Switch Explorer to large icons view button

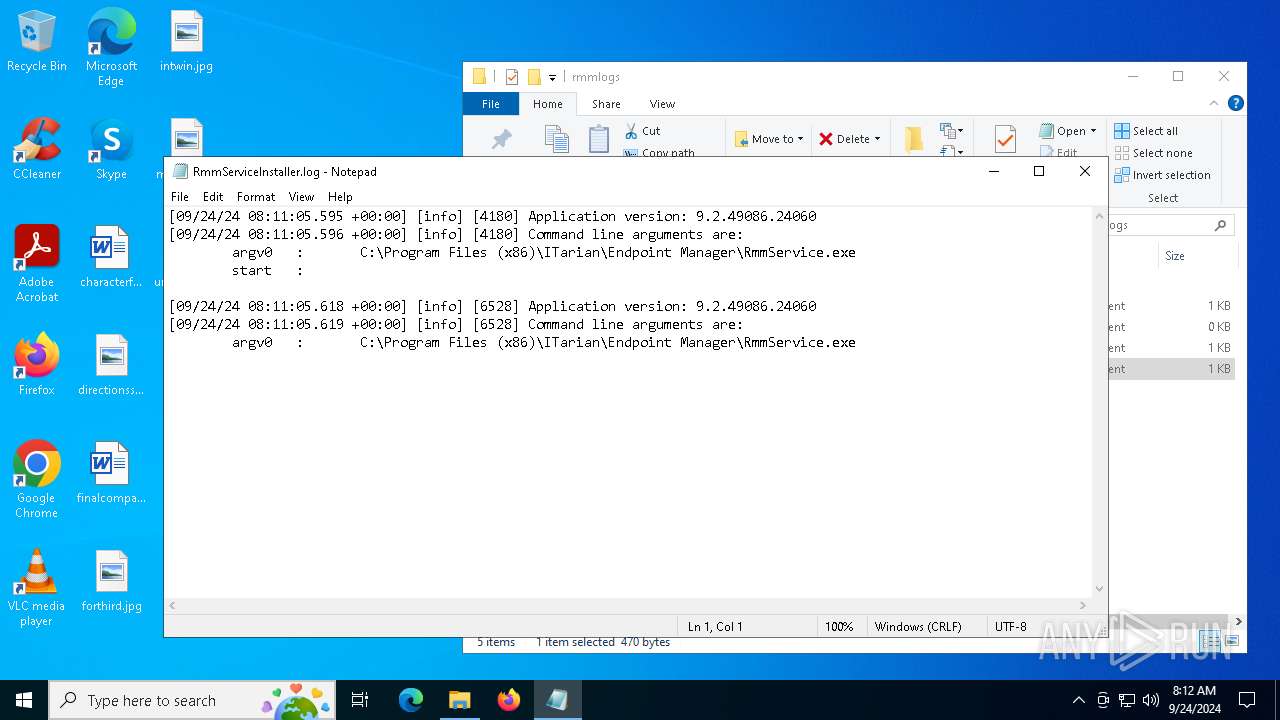(1232, 641)
